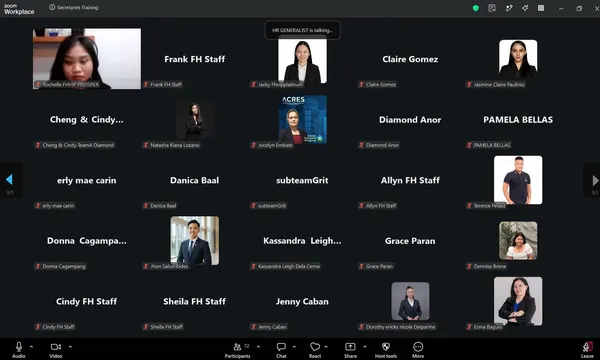The height and width of the screenshot is (360, 600).
Task: Click the 'Cheng & Cindy...' tile name
Action: point(86,119)
